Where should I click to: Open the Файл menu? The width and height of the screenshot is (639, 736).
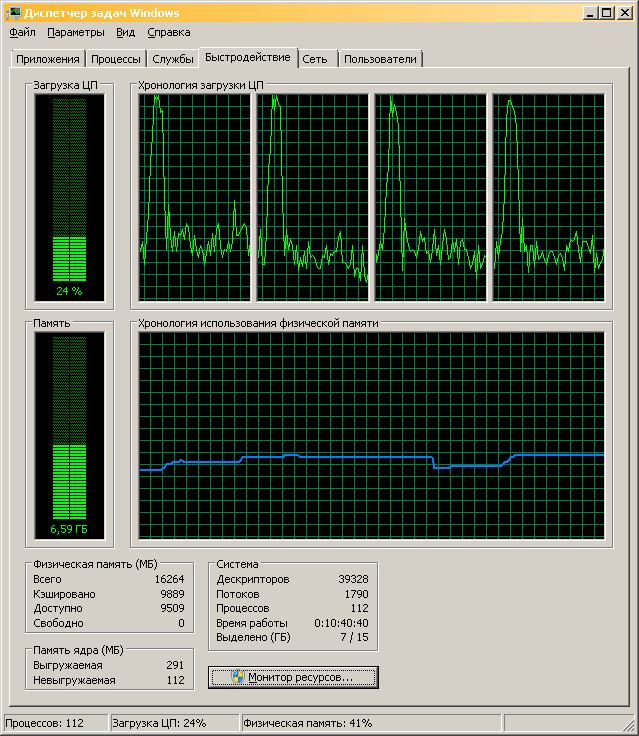(x=23, y=32)
